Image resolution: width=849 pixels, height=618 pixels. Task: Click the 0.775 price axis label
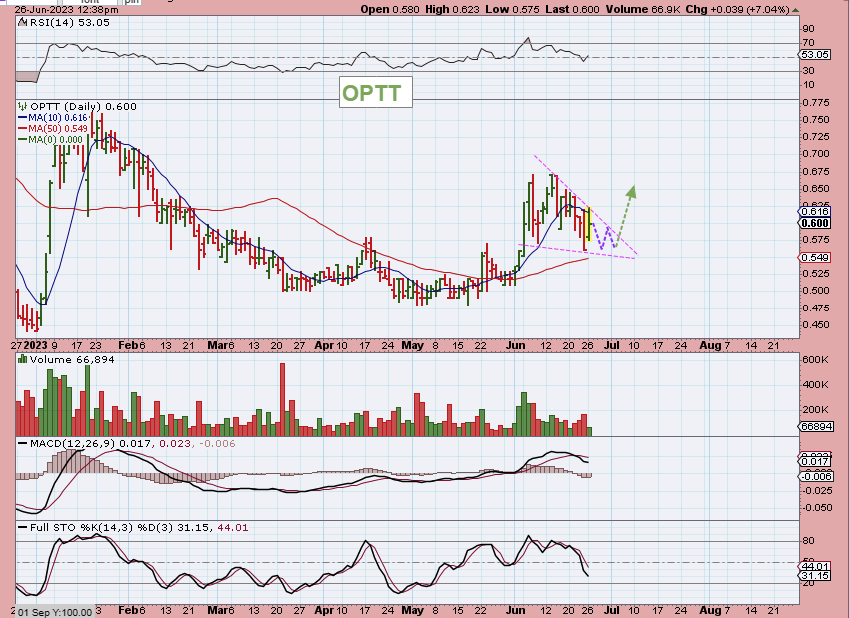click(817, 102)
